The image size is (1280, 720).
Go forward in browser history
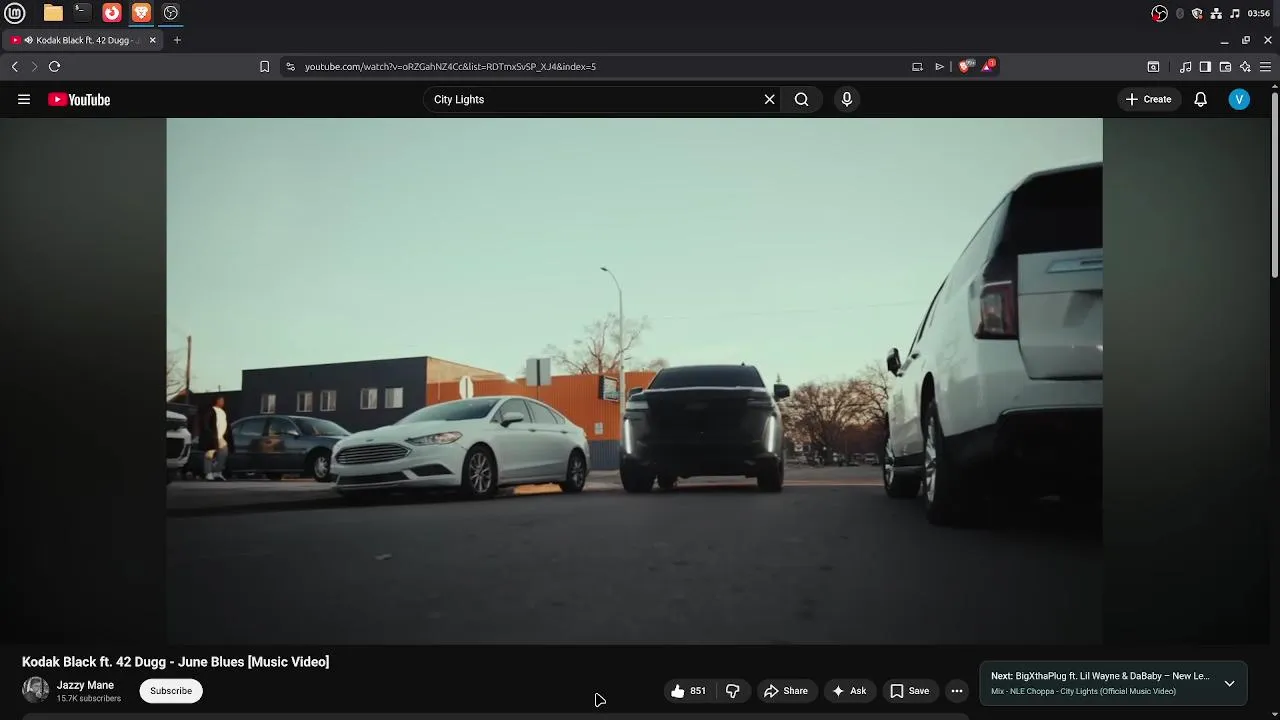pyautogui.click(x=34, y=67)
